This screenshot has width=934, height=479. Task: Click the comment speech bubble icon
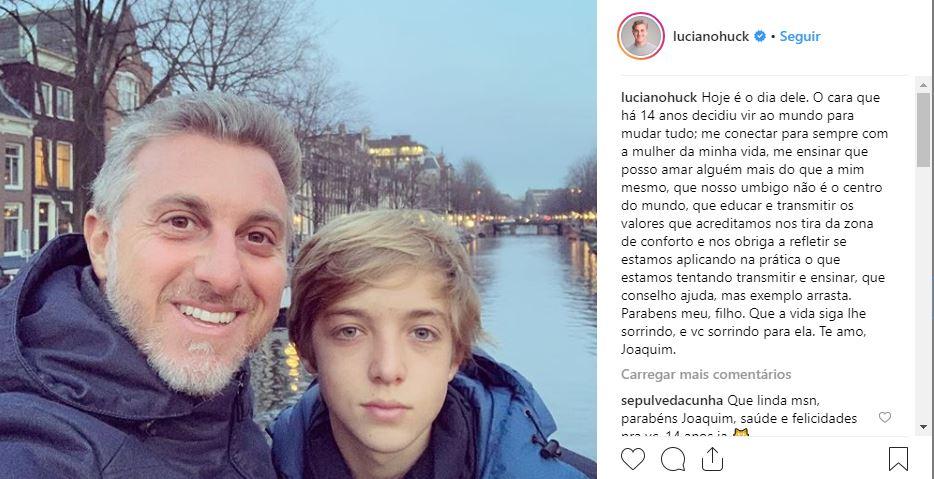click(673, 459)
